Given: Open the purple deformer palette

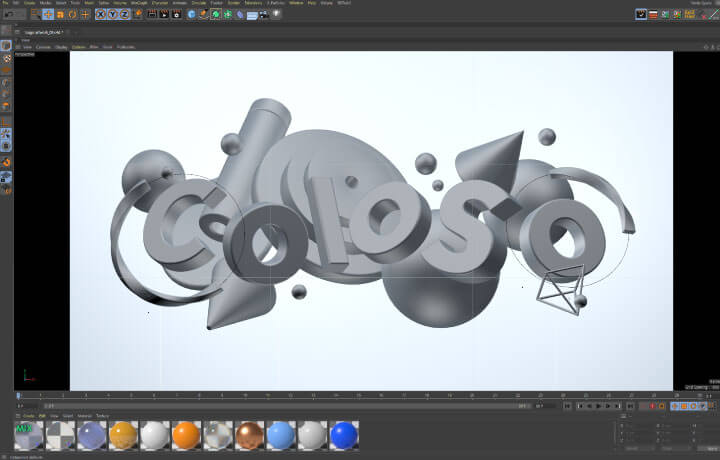Looking at the screenshot, I should 240,15.
